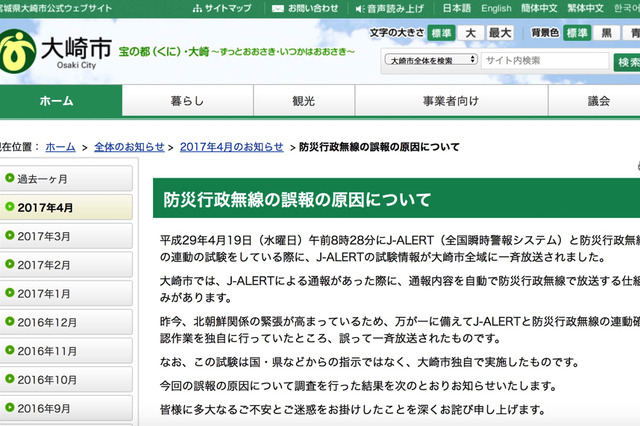Click the speaker icon beside 音声読み上げ
Image resolution: width=640 pixels, height=426 pixels.
click(360, 9)
